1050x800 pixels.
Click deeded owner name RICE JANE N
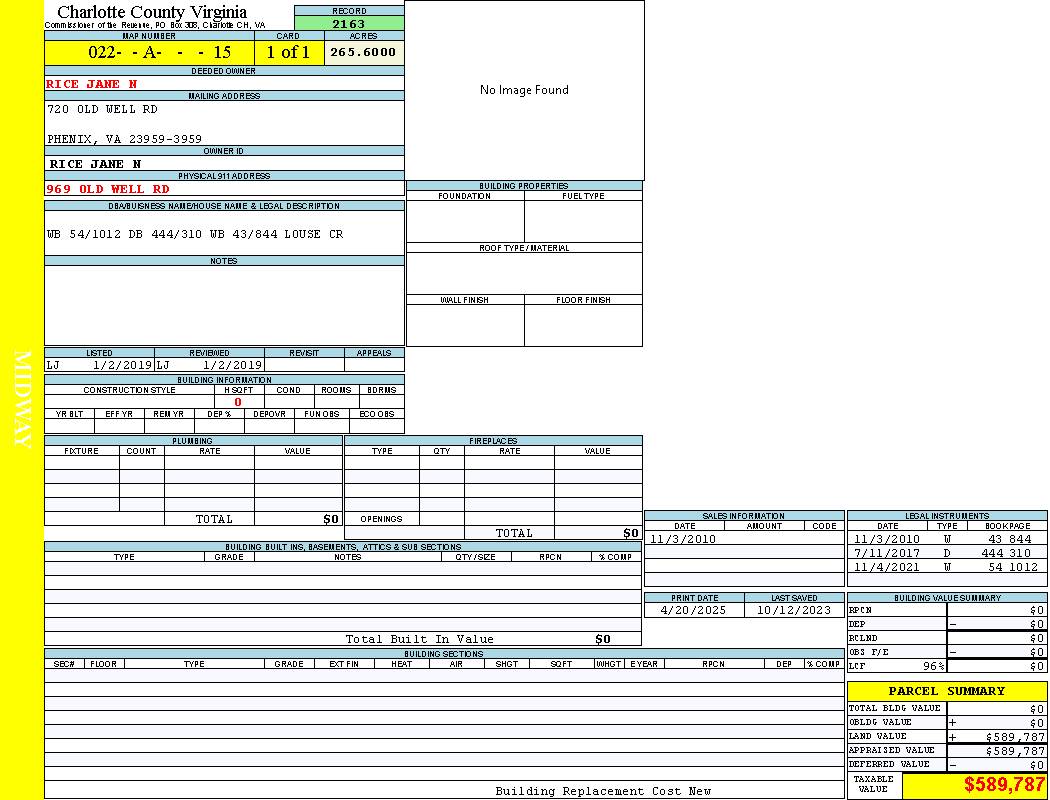click(x=92, y=84)
